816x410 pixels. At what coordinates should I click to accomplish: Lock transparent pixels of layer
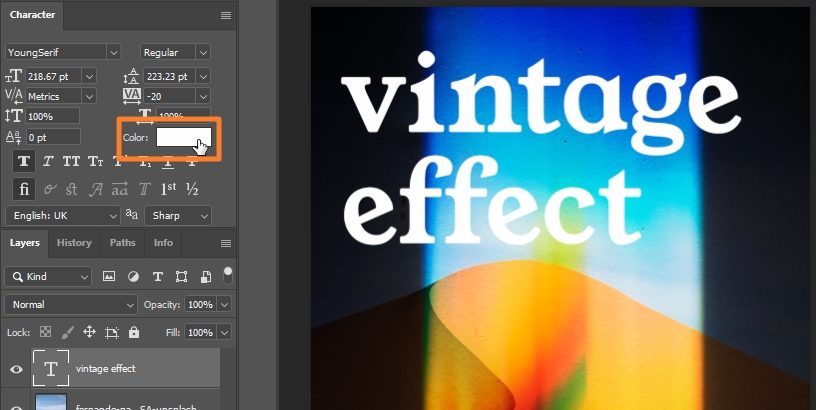tap(46, 332)
